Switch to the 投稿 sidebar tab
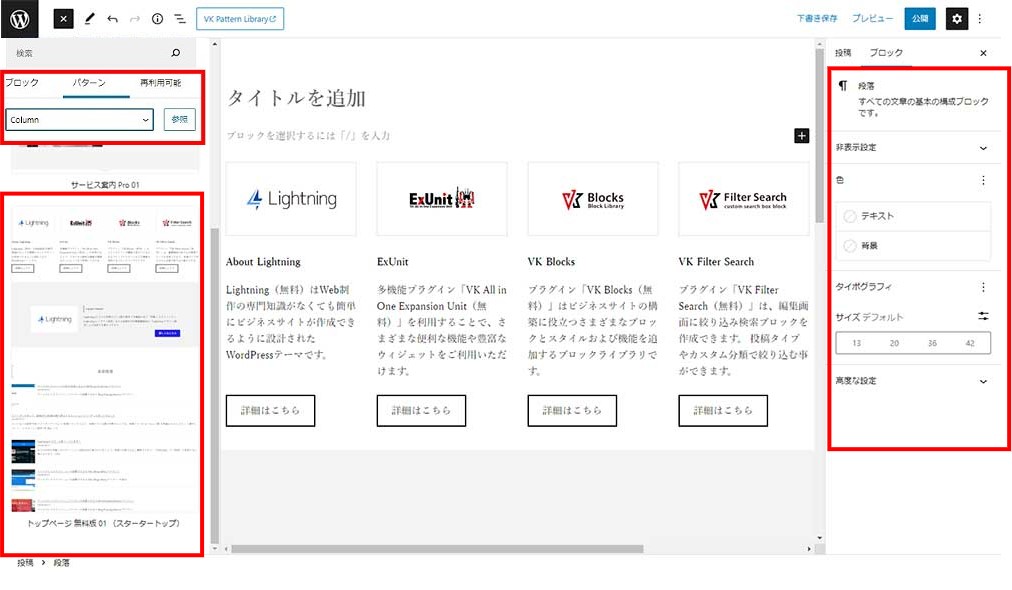Screen dimensions: 1012x590 coord(843,53)
